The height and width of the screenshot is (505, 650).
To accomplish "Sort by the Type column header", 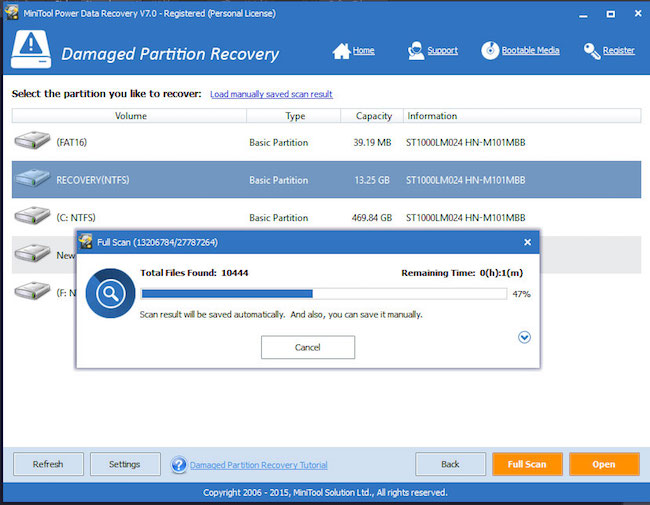I will 293,116.
